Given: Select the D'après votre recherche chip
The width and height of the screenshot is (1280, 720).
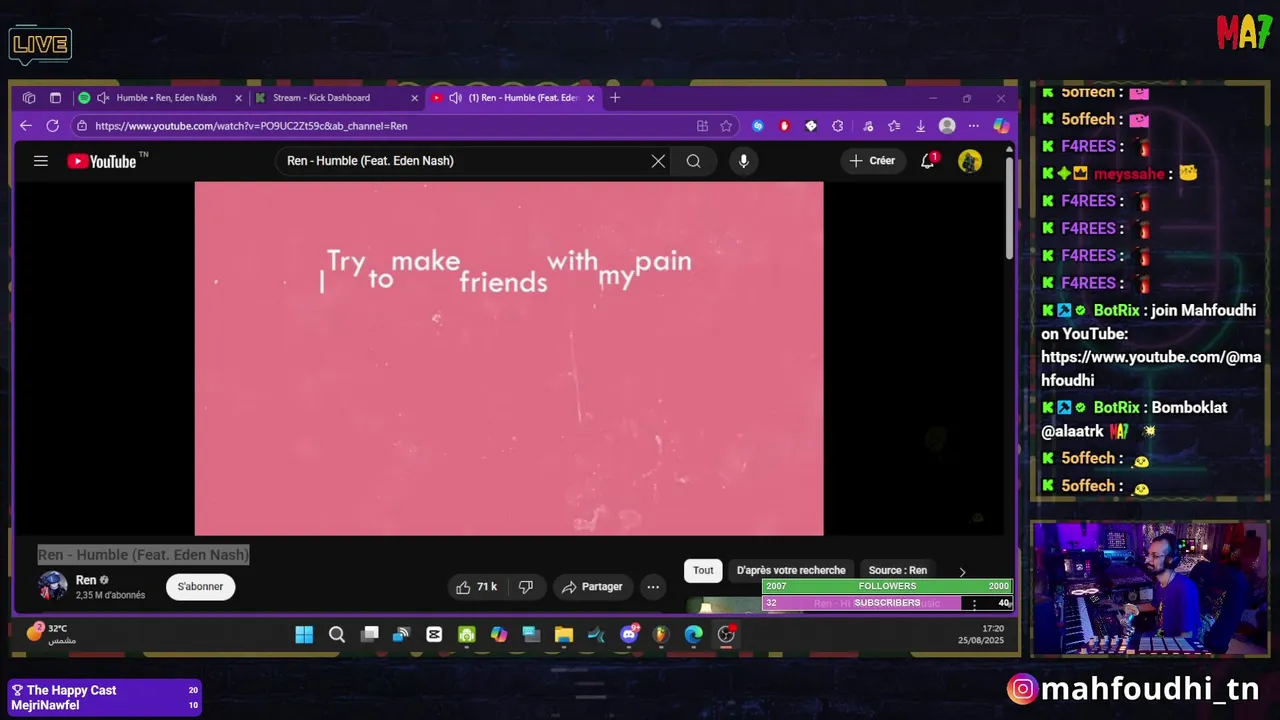Looking at the screenshot, I should [x=791, y=570].
